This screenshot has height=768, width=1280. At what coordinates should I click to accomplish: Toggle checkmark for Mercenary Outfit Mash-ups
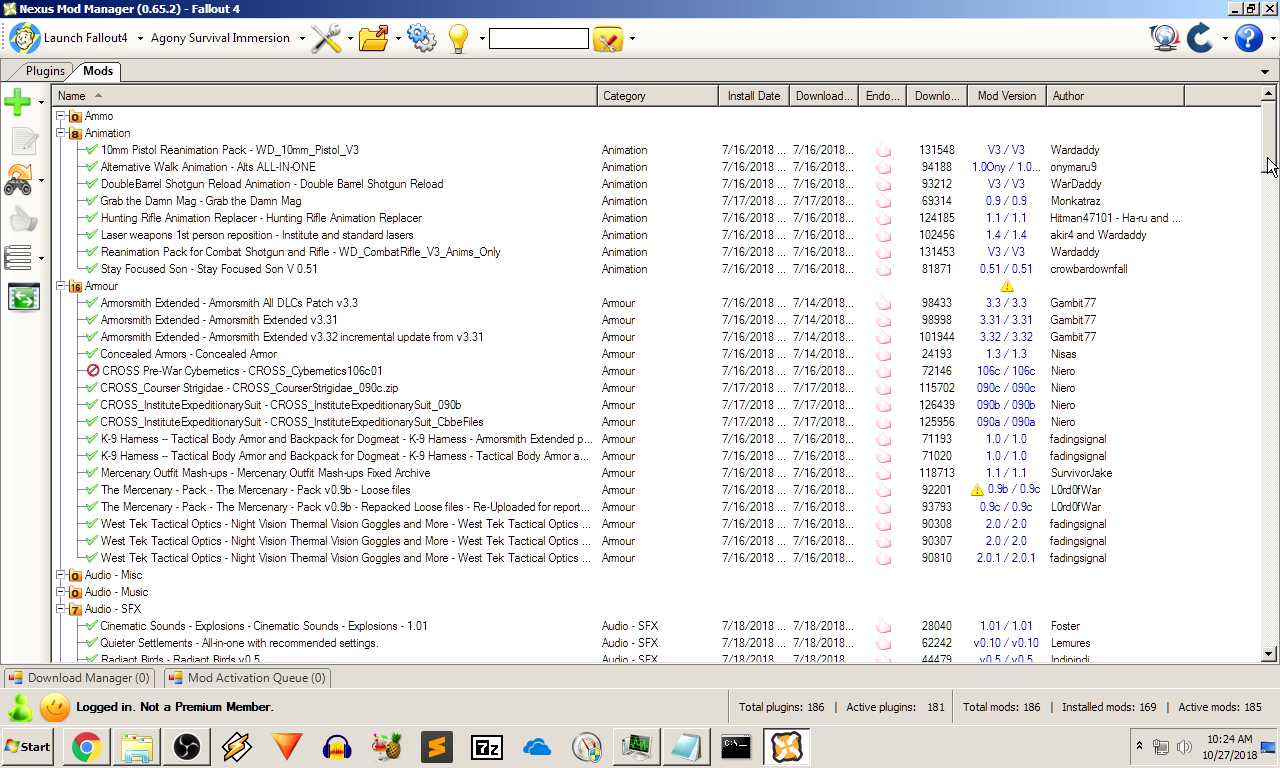coord(92,473)
